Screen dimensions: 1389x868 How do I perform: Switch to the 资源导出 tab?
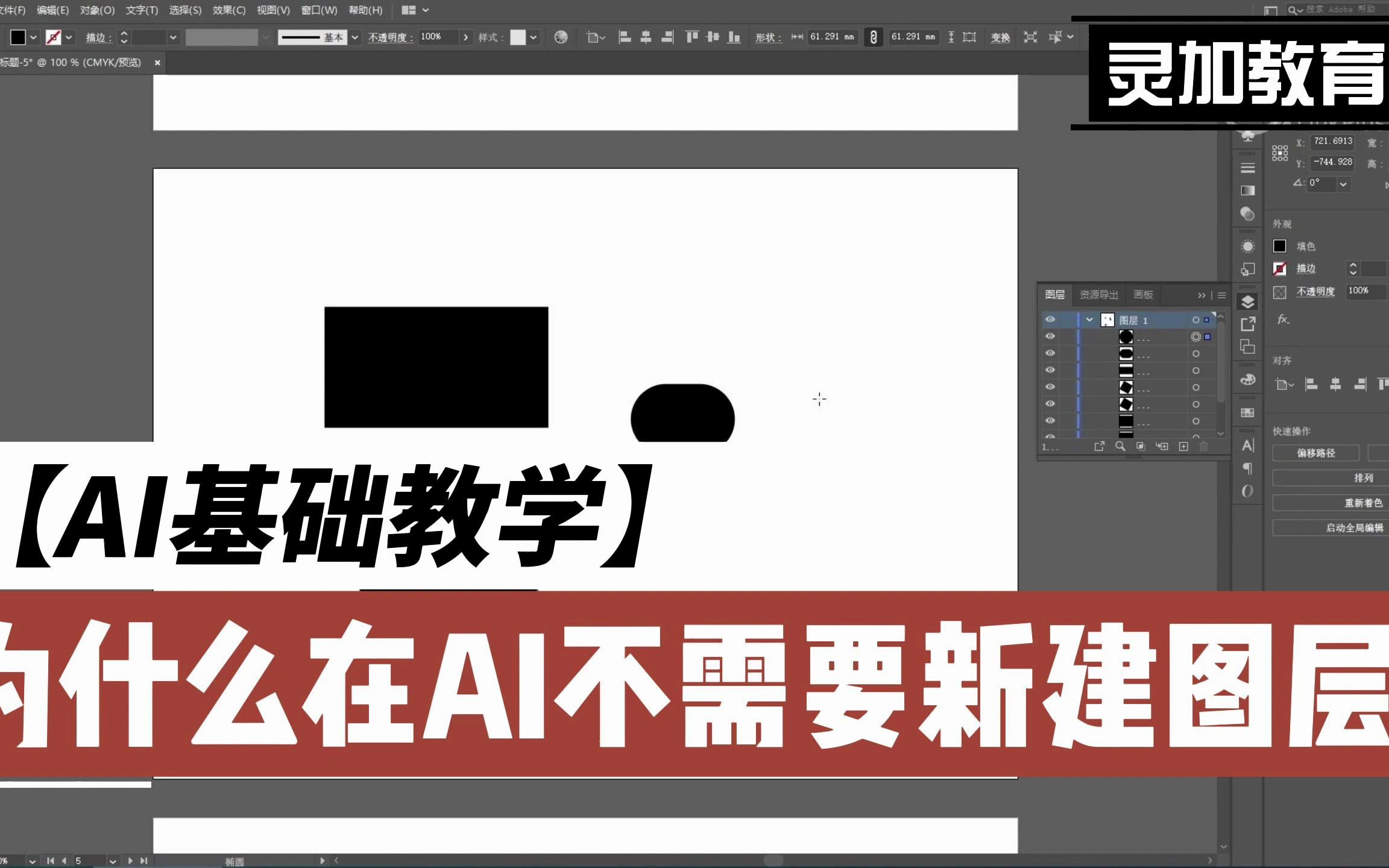coord(1098,295)
